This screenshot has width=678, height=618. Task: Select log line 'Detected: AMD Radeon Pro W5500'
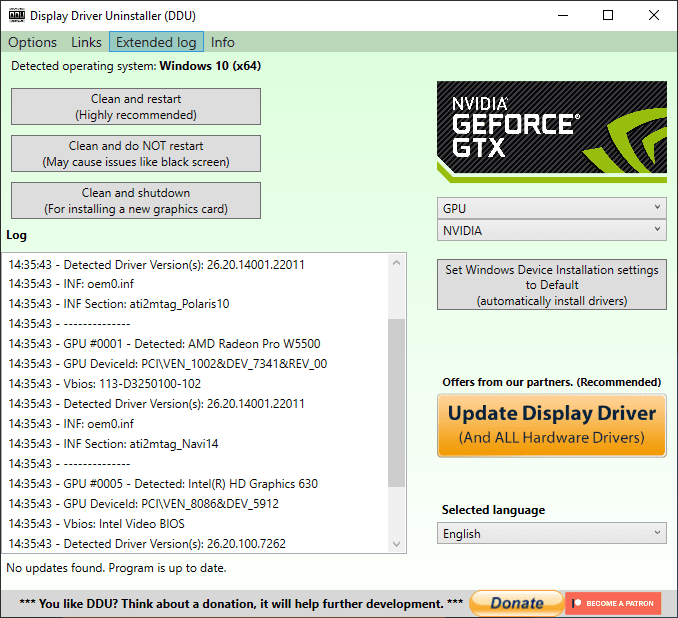coord(164,343)
